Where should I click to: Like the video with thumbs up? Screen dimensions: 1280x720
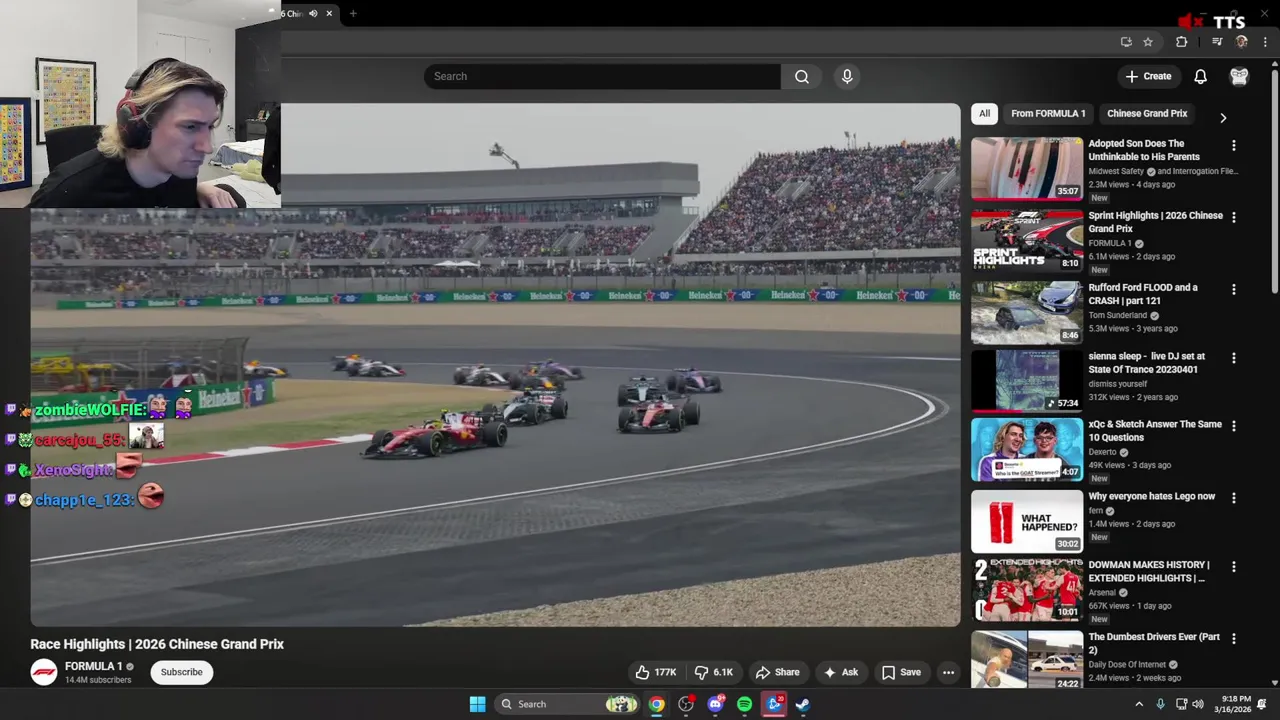pos(655,672)
